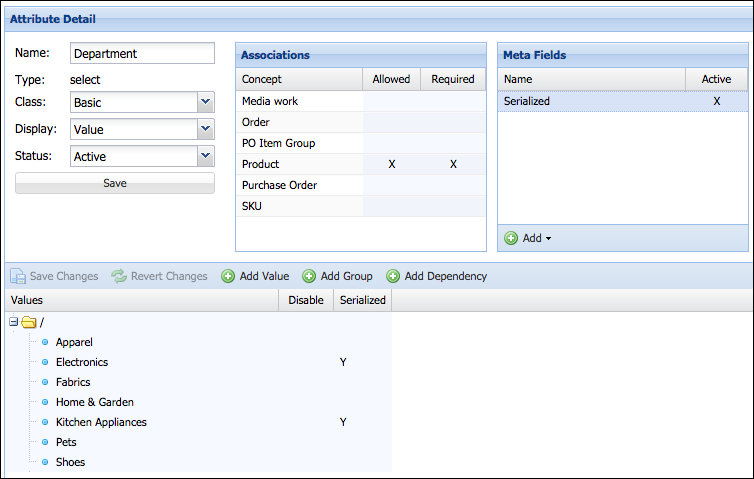
Task: Click Add Group in the toolbar
Action: [338, 276]
